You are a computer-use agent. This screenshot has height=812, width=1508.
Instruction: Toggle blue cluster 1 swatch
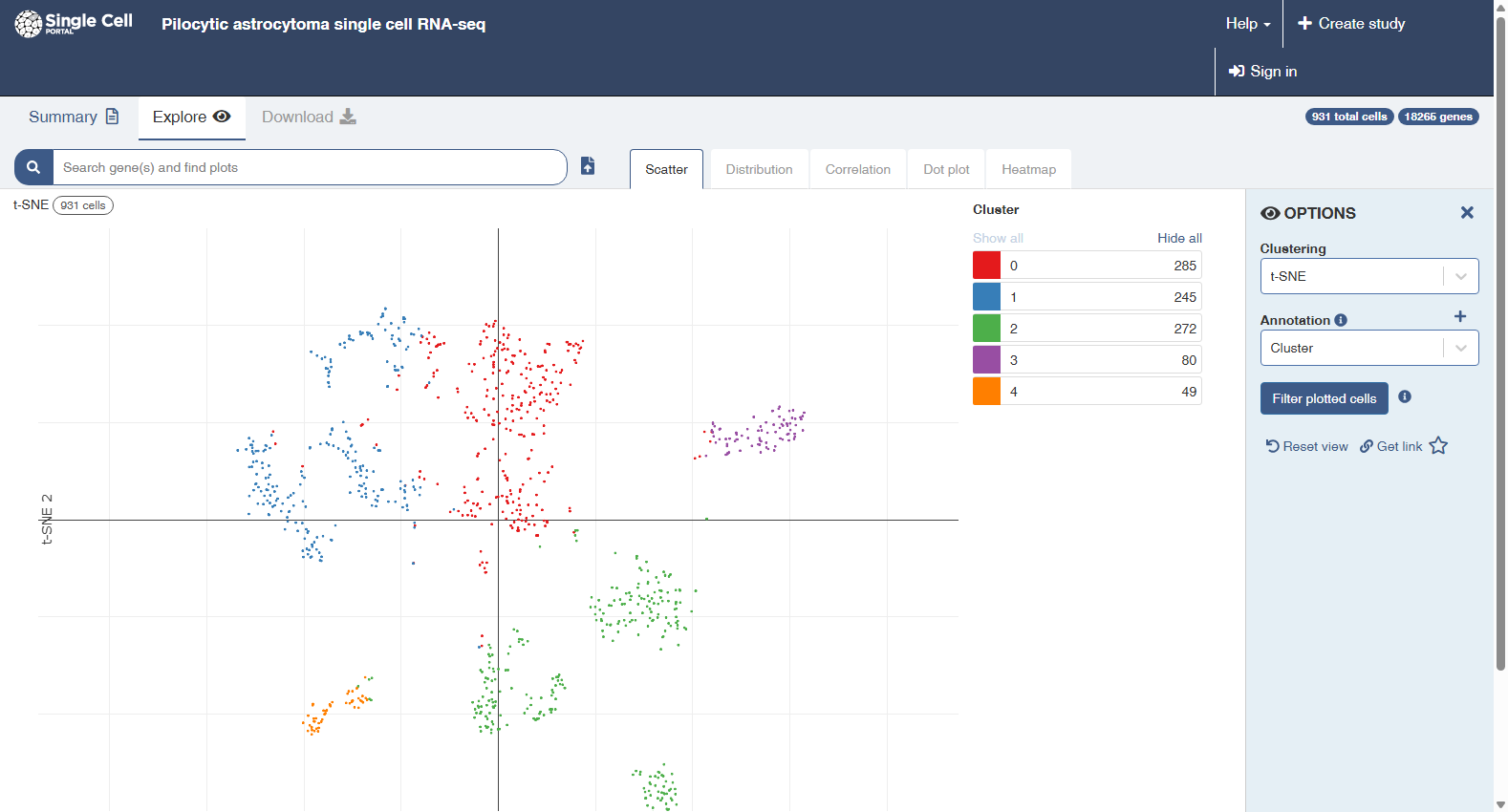coord(986,296)
